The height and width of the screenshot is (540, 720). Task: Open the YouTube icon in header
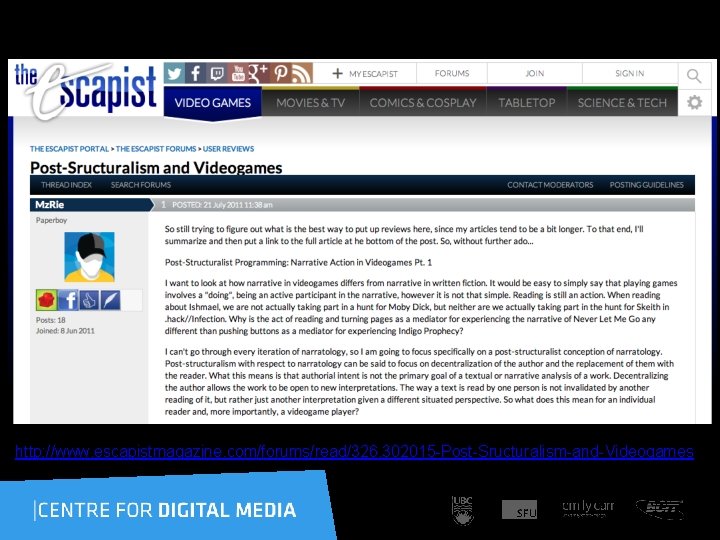click(238, 73)
